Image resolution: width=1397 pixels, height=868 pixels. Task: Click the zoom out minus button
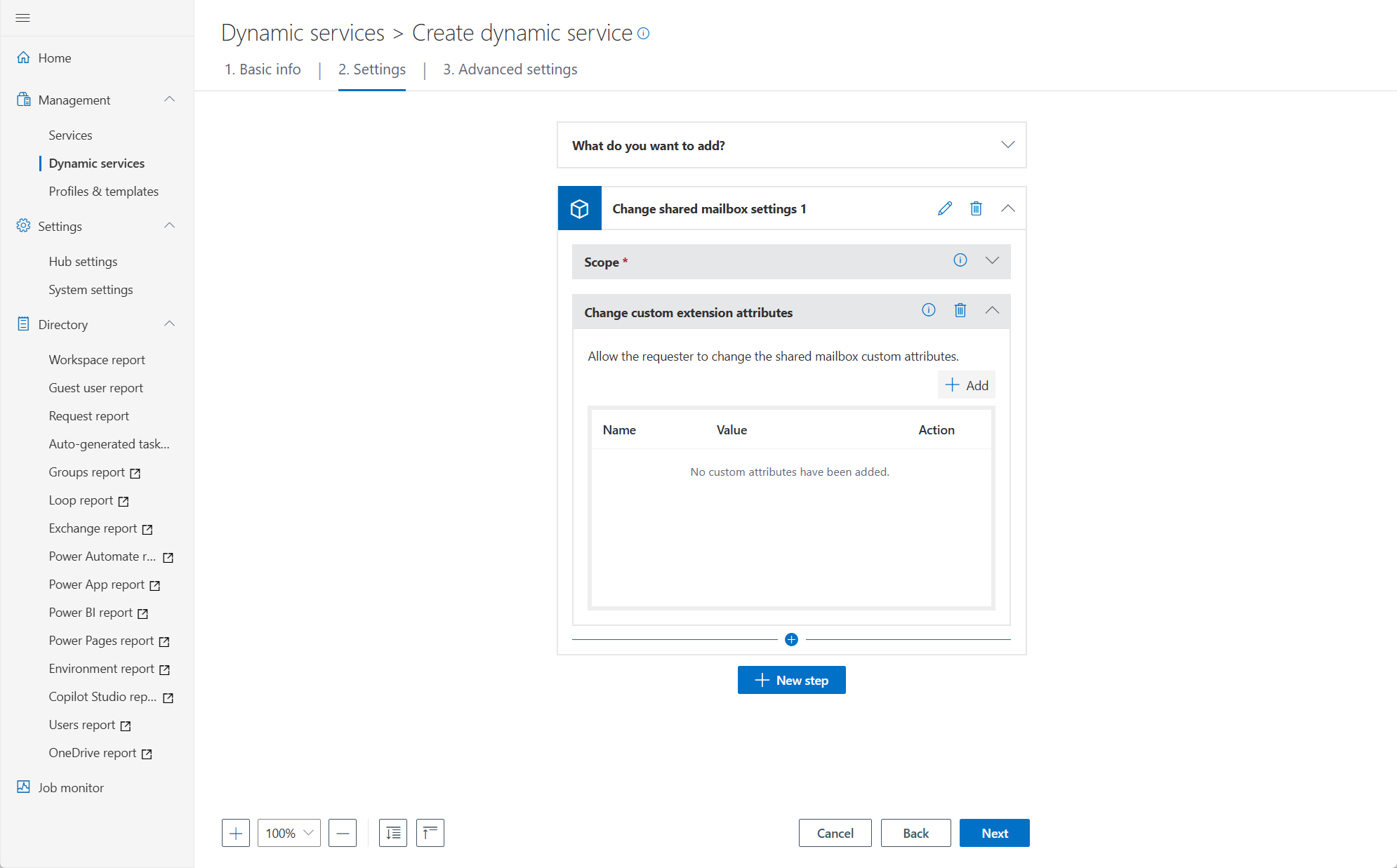tap(343, 833)
